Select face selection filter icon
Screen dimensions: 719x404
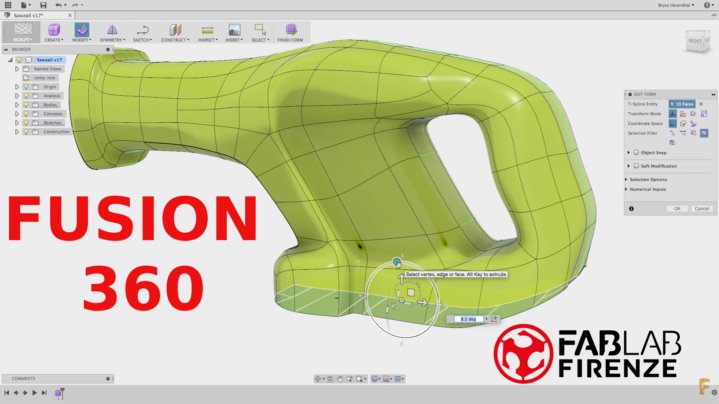tap(693, 133)
